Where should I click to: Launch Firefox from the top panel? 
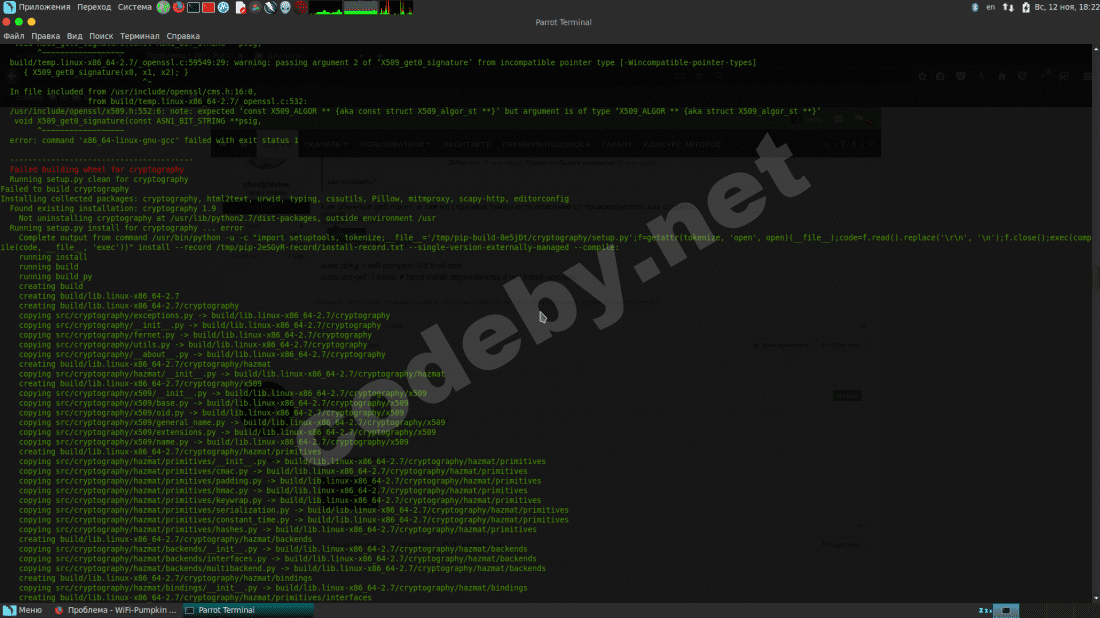(x=179, y=7)
